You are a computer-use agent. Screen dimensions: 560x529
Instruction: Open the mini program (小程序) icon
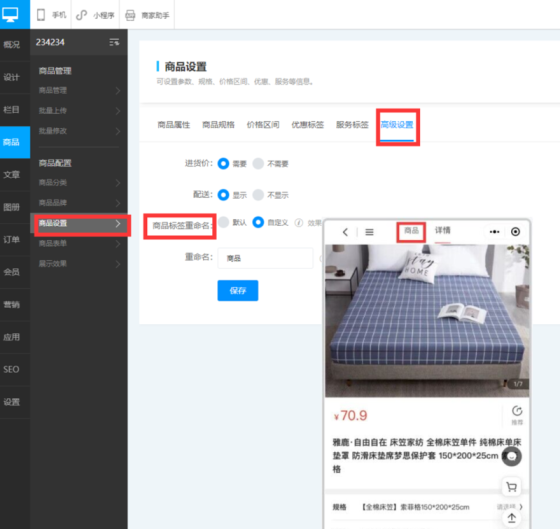coord(82,15)
